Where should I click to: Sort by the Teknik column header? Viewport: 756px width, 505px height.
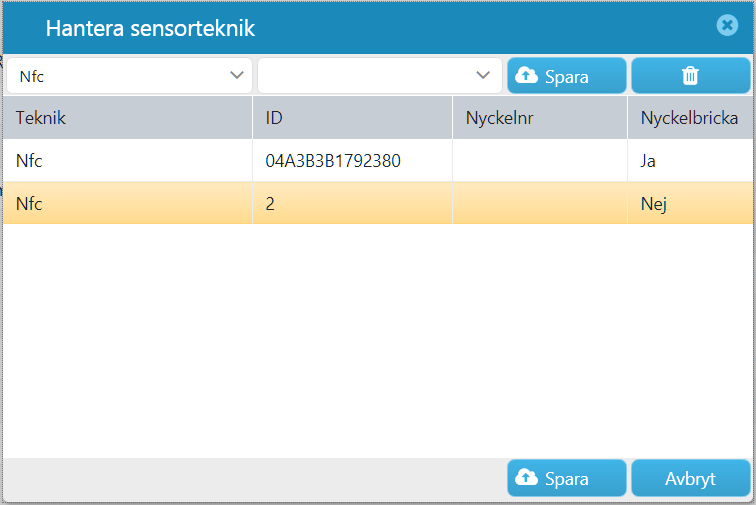click(128, 118)
